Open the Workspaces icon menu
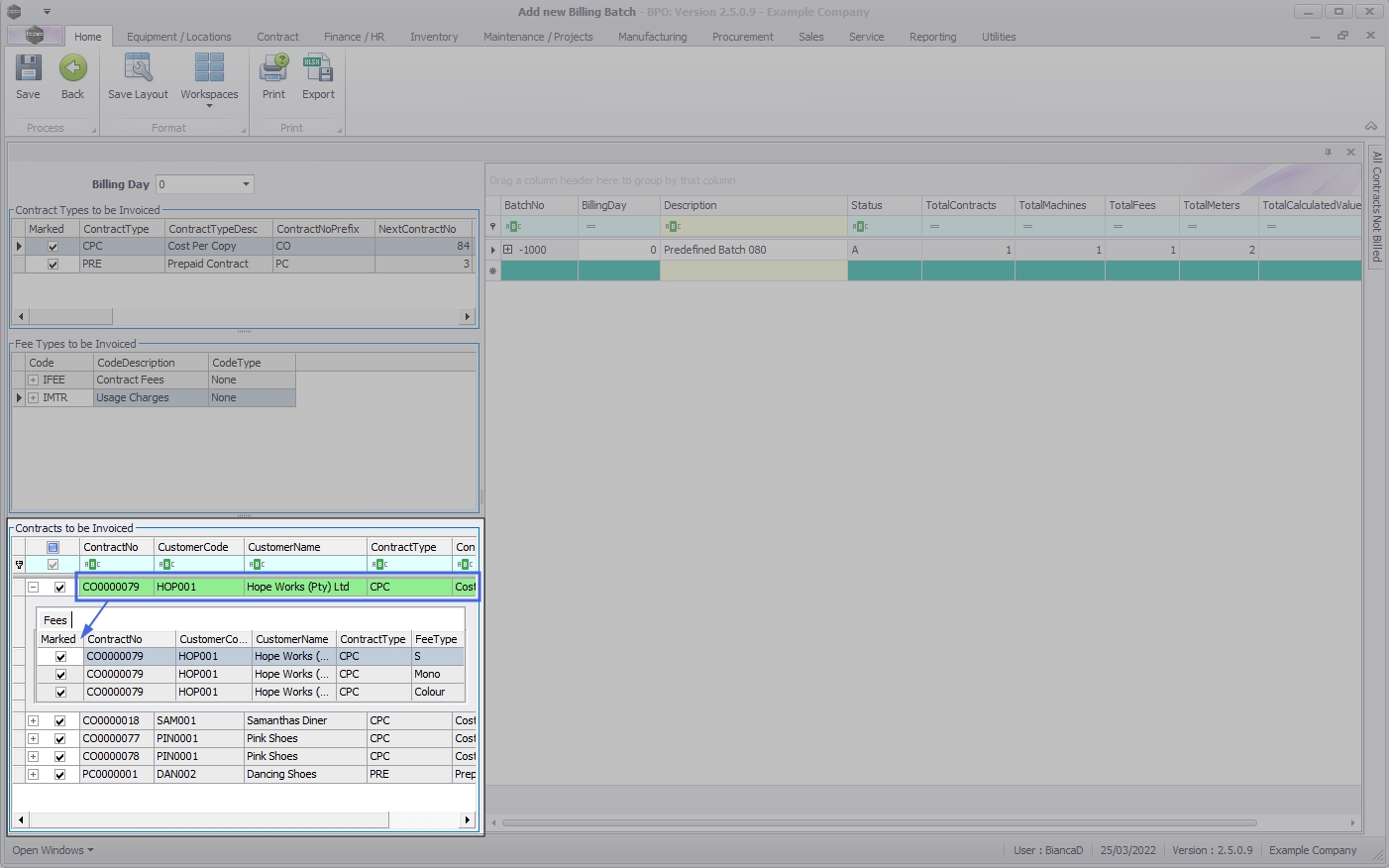 tap(209, 69)
